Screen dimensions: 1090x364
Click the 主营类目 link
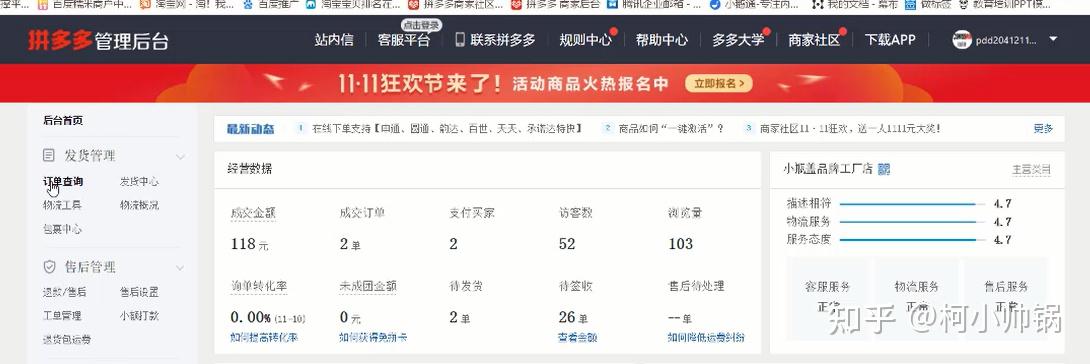1031,169
